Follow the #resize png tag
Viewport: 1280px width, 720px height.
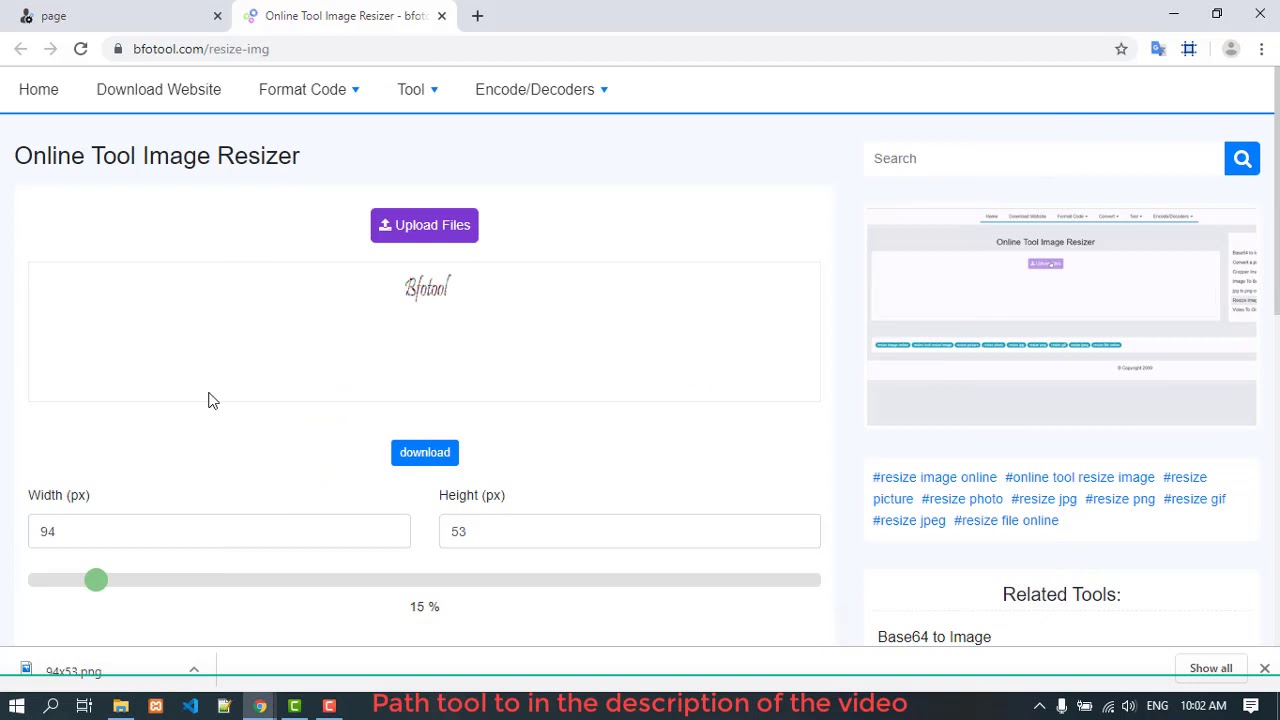tap(1119, 499)
